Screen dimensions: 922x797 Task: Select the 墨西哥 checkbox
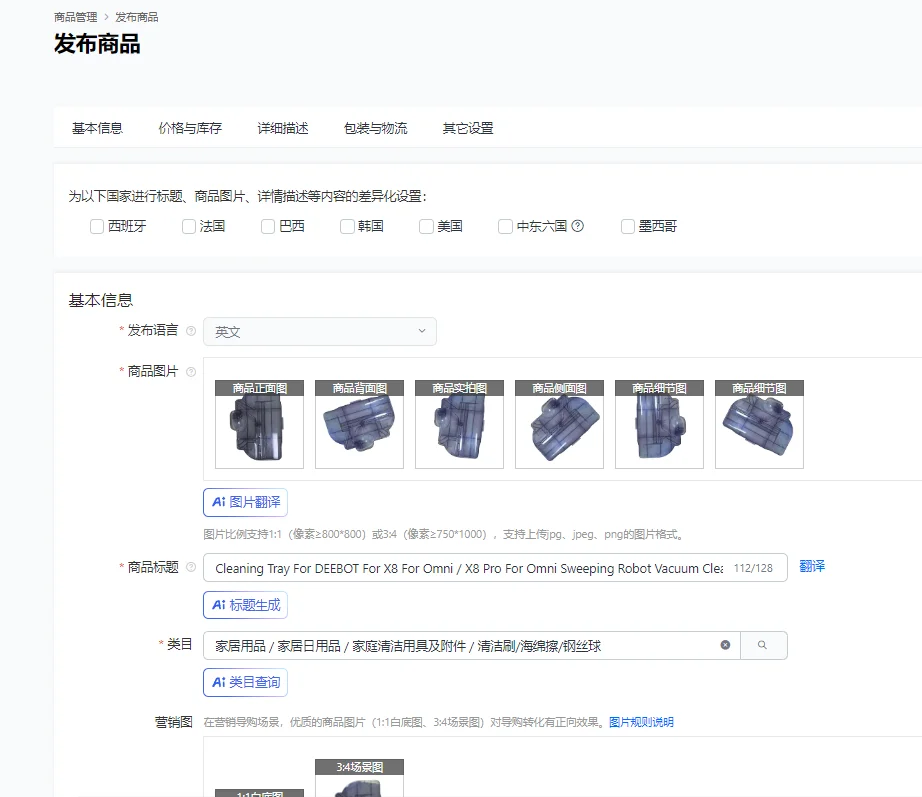627,226
